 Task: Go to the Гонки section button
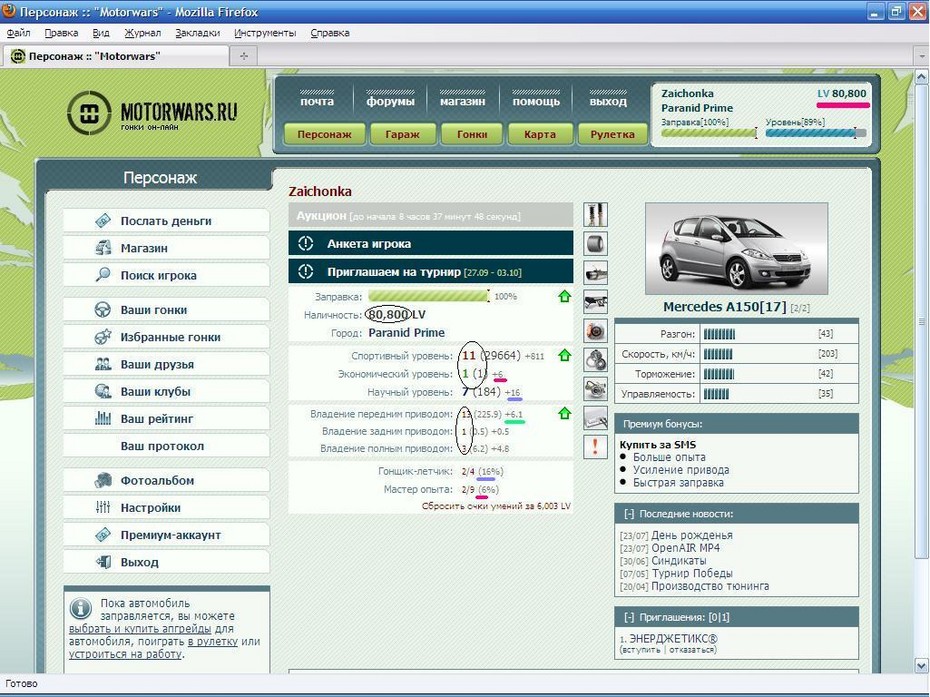472,134
